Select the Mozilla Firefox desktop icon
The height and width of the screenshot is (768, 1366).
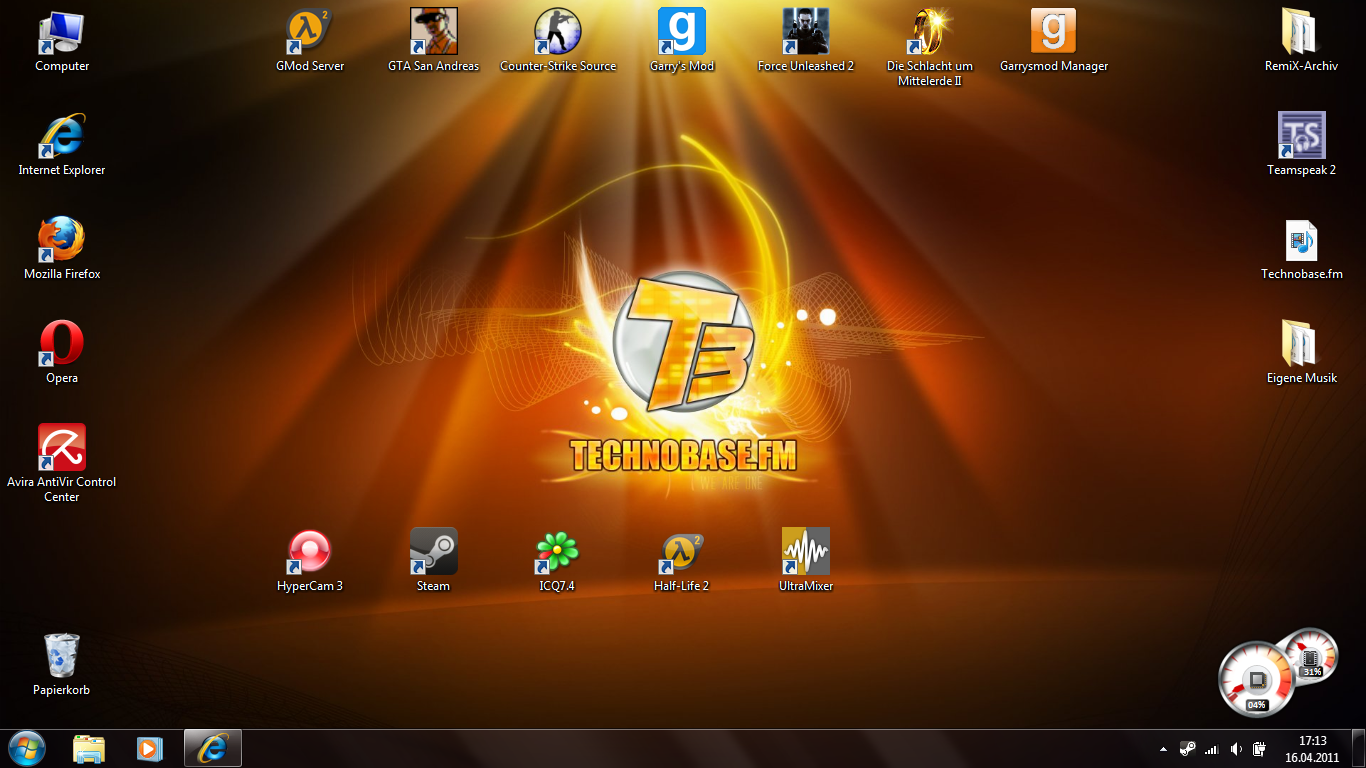click(x=62, y=241)
